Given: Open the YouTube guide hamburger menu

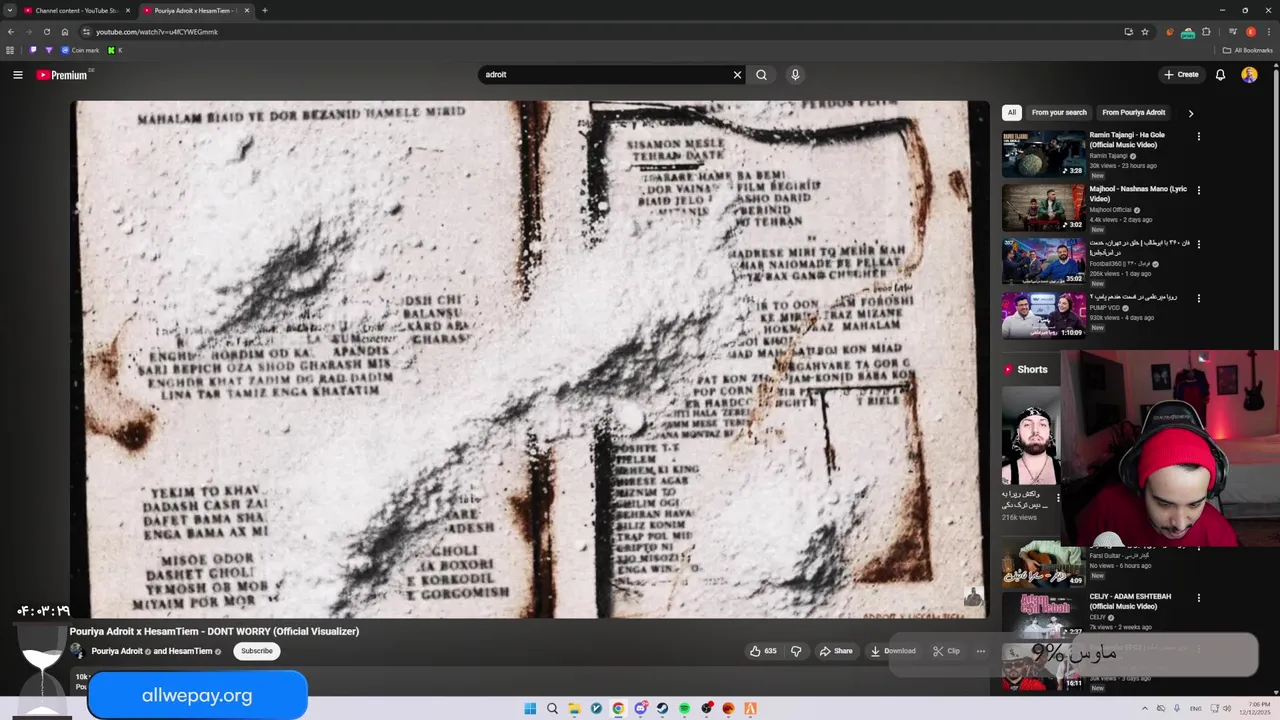Looking at the screenshot, I should tap(17, 75).
